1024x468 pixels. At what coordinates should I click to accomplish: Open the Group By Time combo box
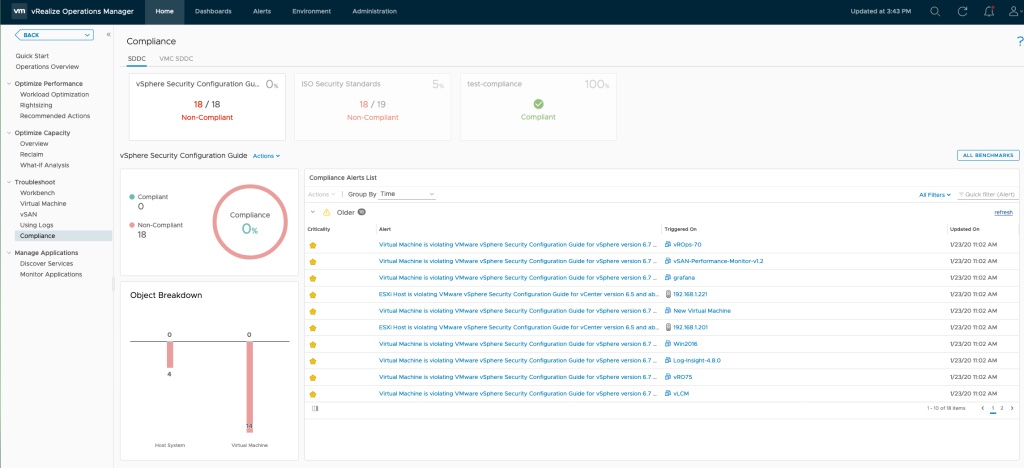click(407, 195)
